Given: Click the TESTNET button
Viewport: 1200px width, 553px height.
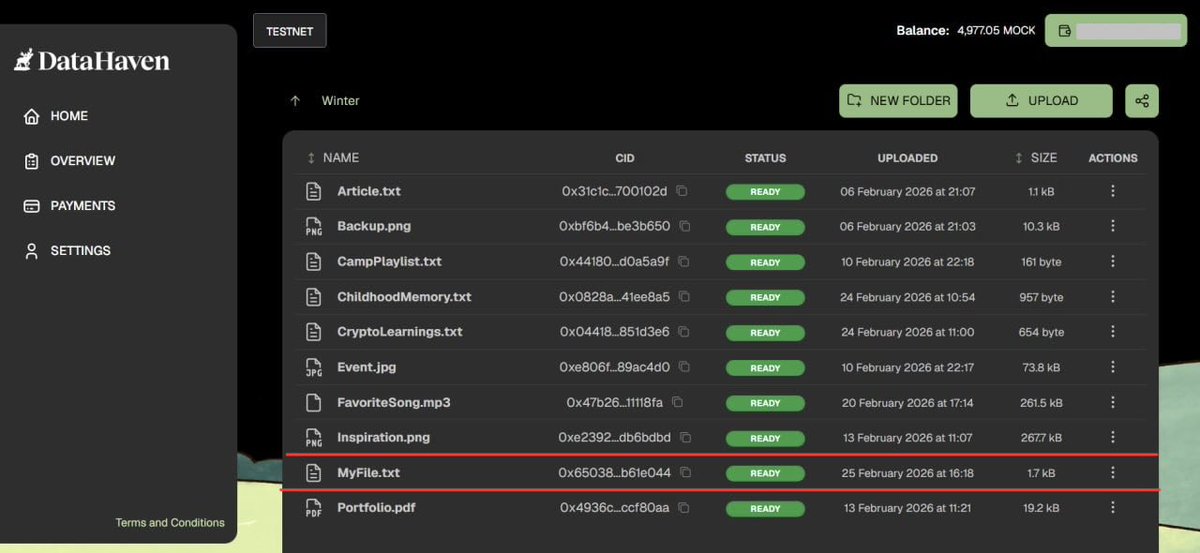Looking at the screenshot, I should (x=290, y=31).
